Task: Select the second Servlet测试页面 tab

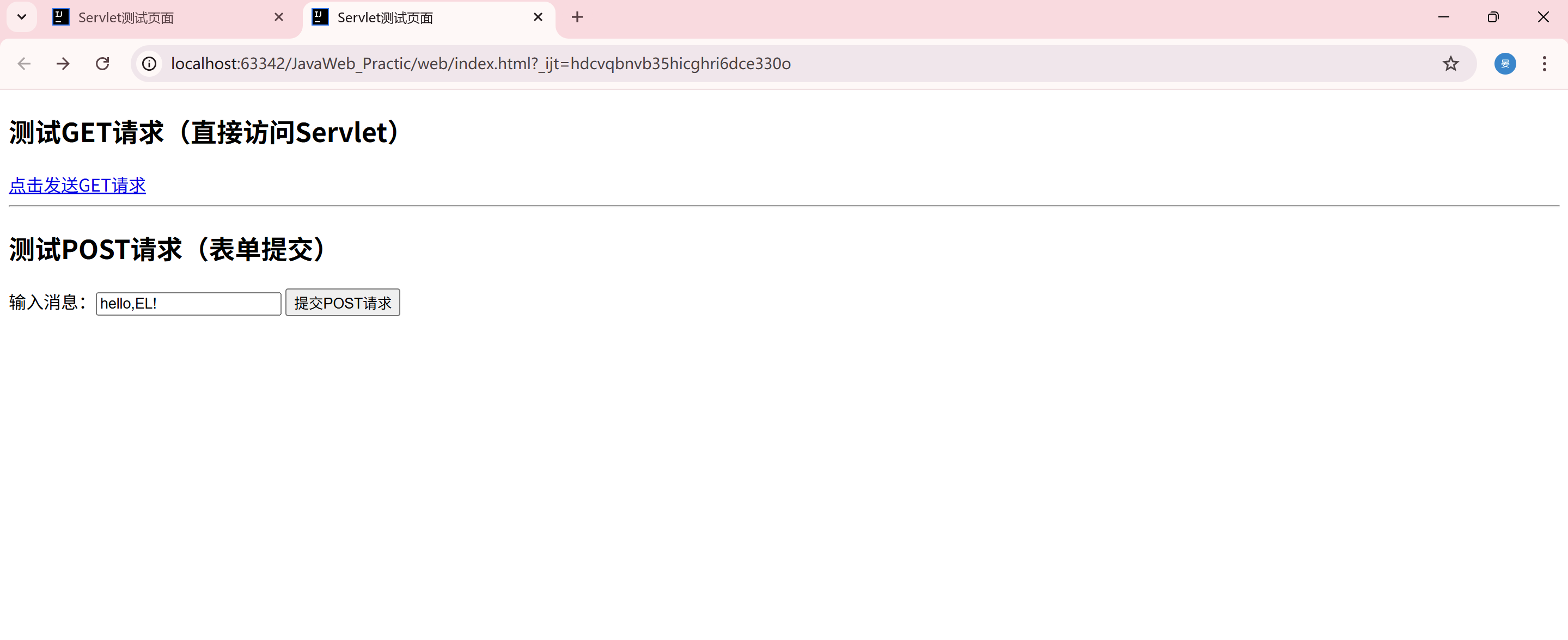Action: (420, 17)
